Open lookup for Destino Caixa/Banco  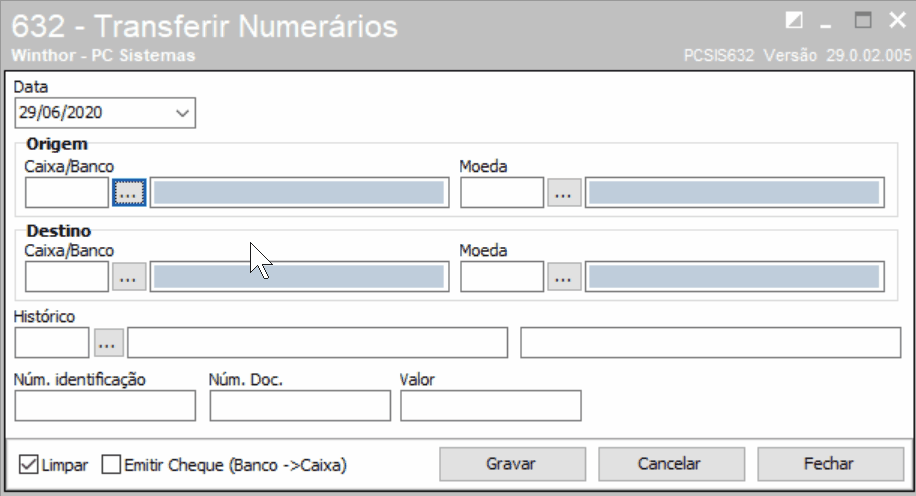pyautogui.click(x=129, y=277)
